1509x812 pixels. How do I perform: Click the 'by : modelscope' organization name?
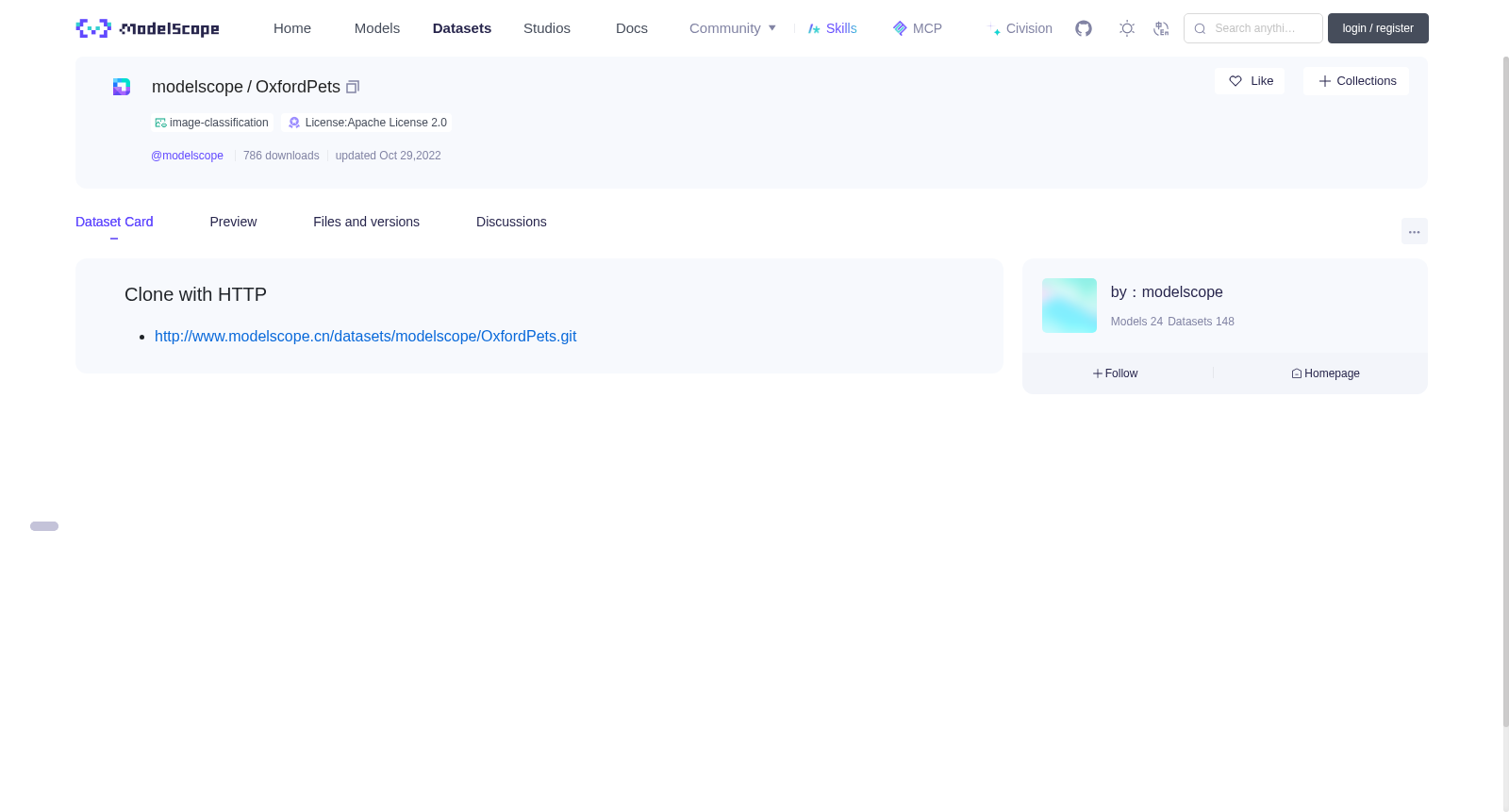tap(1167, 292)
